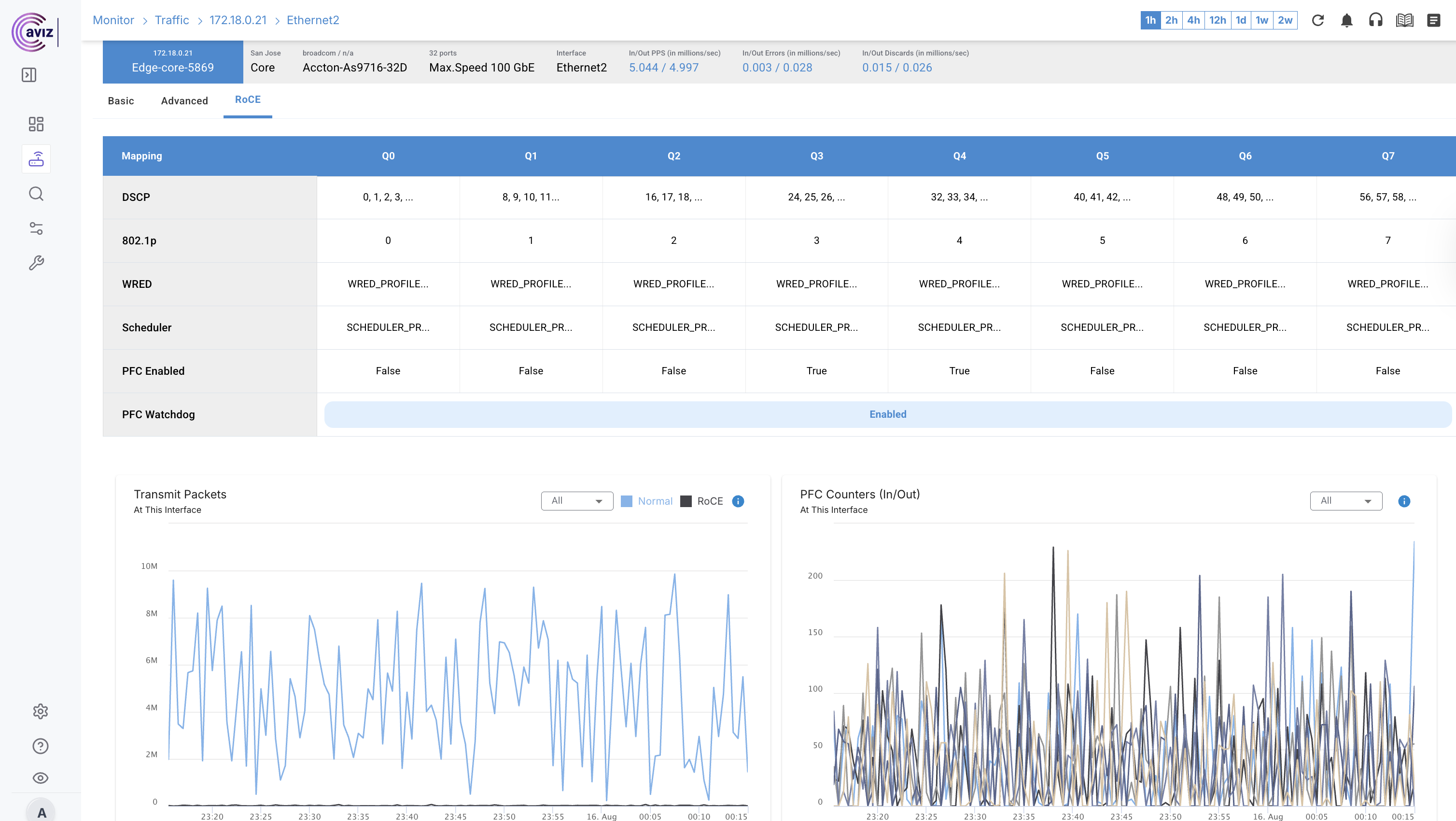Open the notifications bell icon

[1346, 20]
